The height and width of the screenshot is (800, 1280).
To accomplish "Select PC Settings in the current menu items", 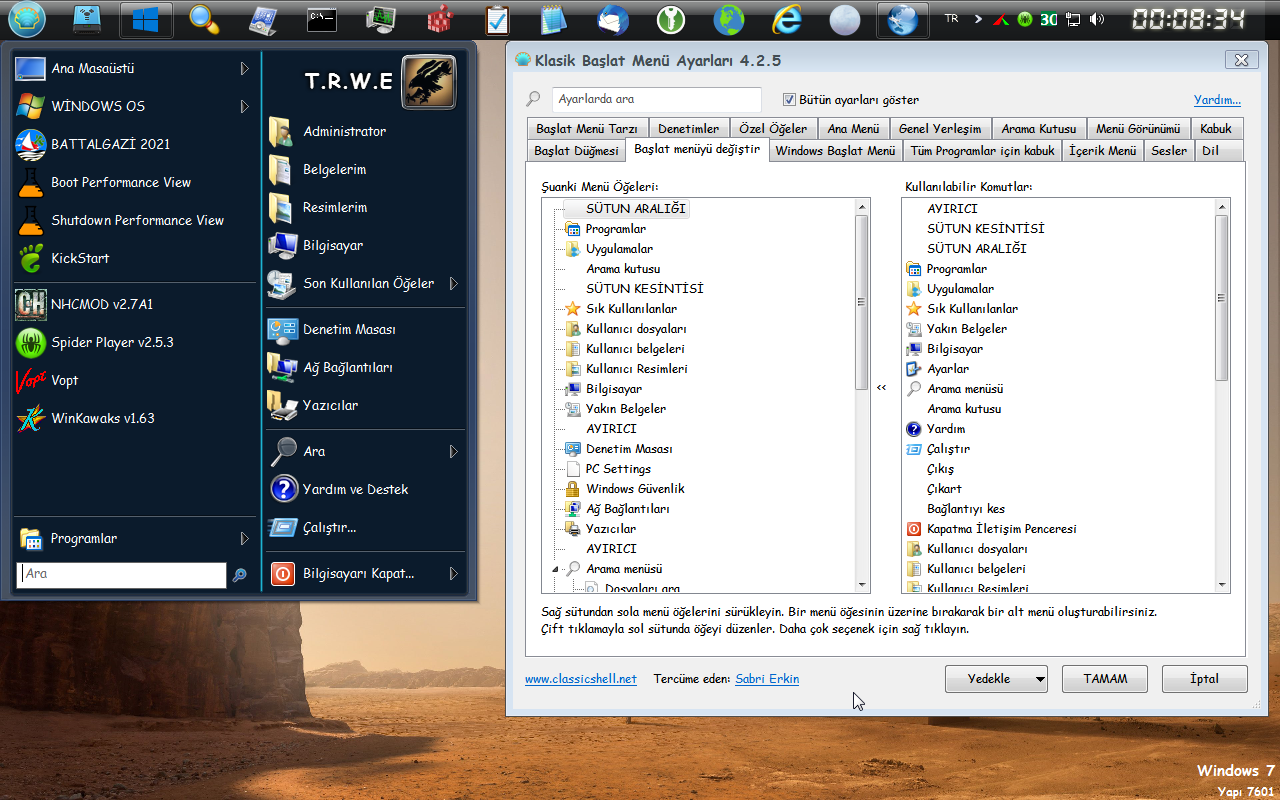I will click(618, 469).
